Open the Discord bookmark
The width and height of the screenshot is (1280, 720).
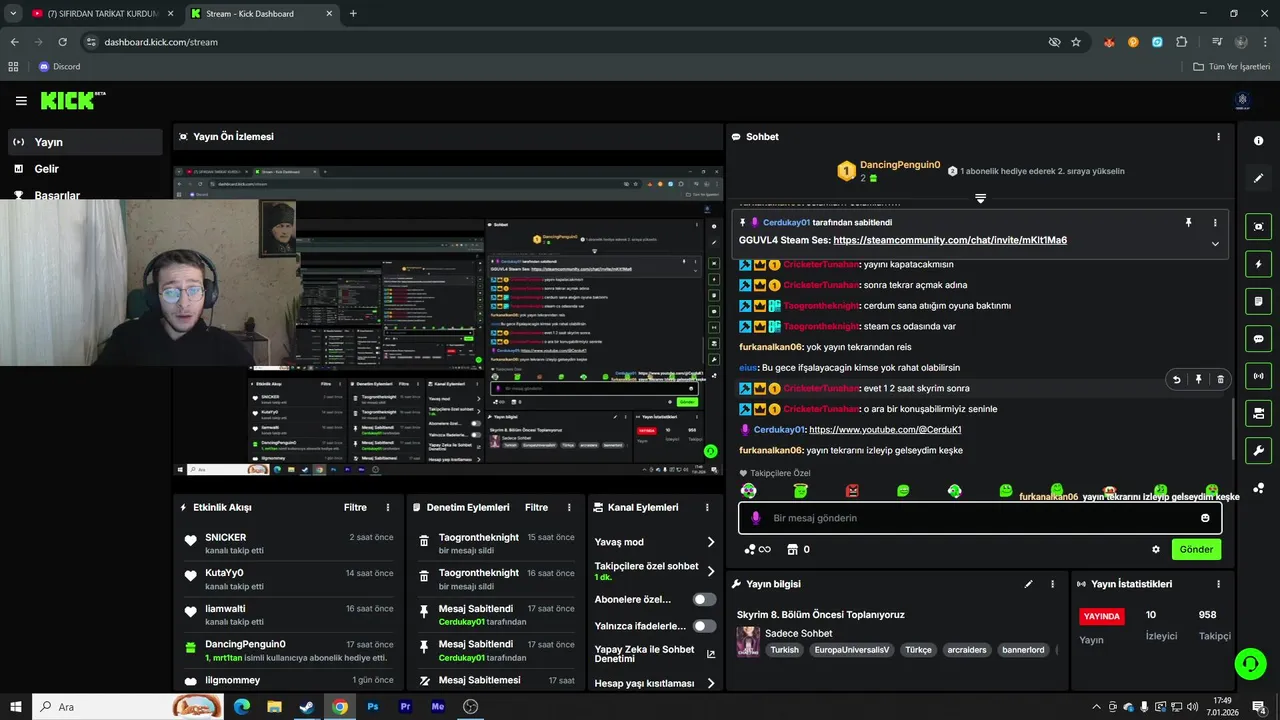pos(60,66)
